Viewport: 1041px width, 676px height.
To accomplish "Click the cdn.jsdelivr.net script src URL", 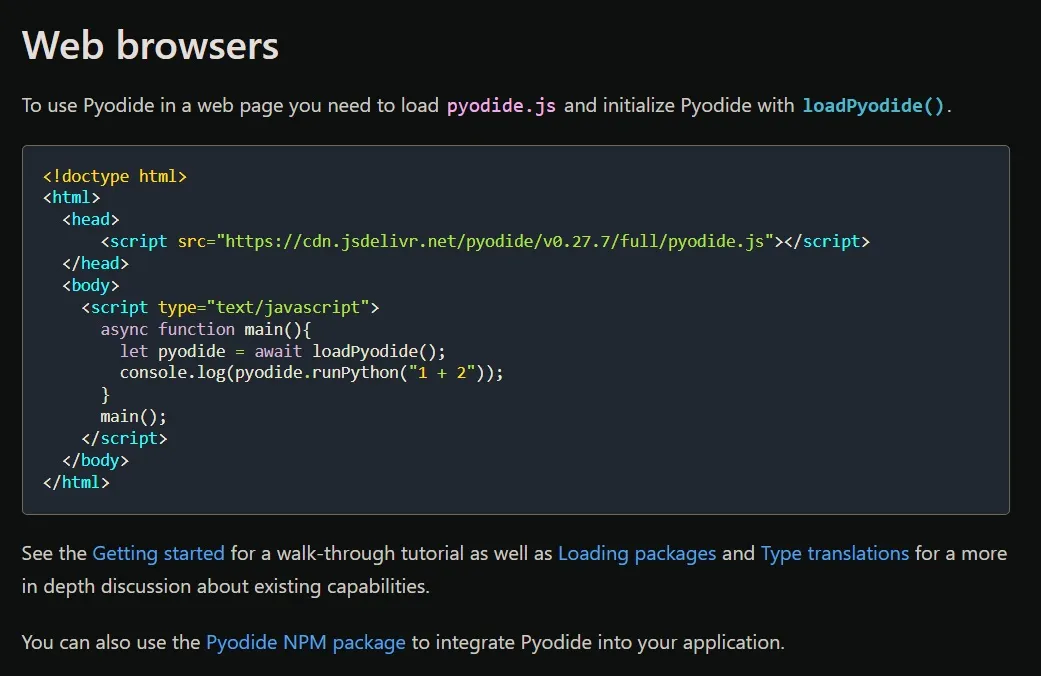I will pyautogui.click(x=495, y=241).
